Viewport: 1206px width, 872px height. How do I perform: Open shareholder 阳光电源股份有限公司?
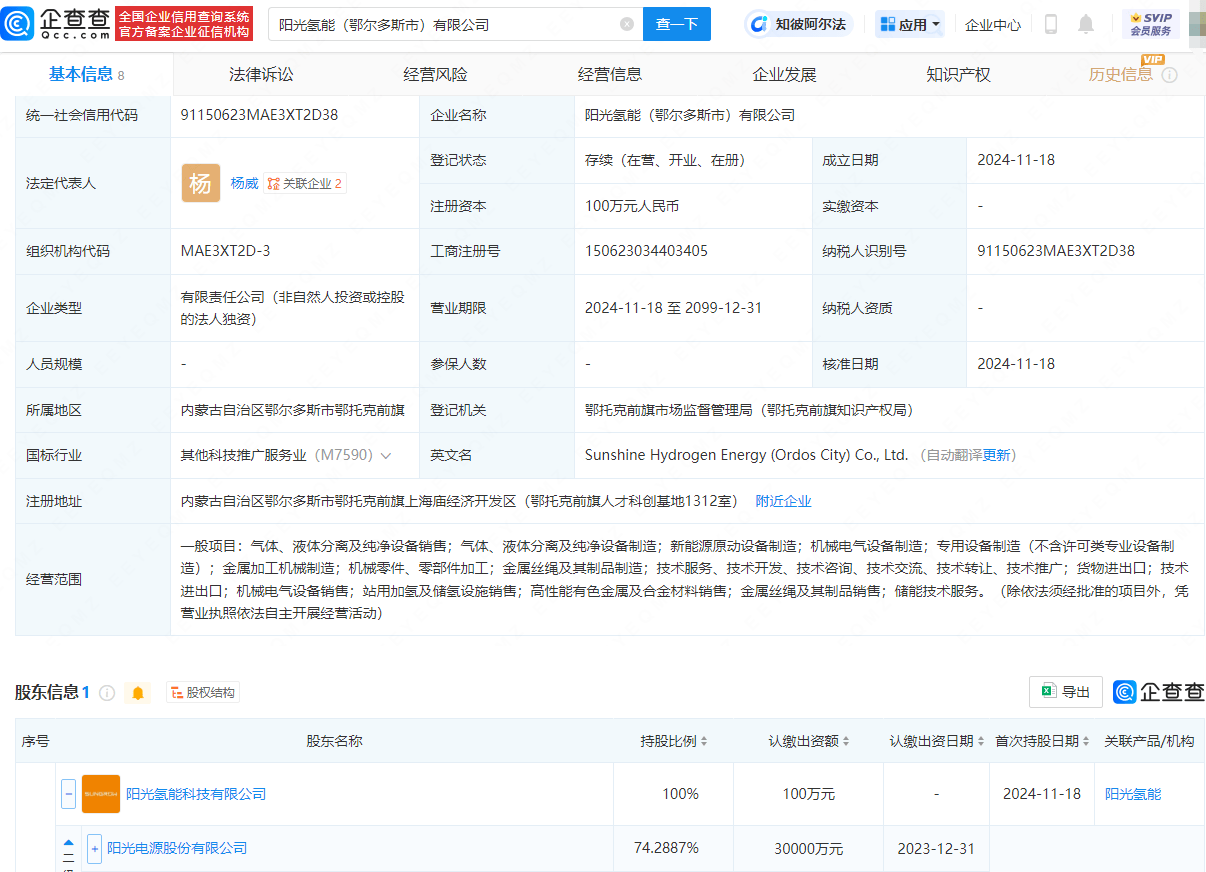pos(177,848)
